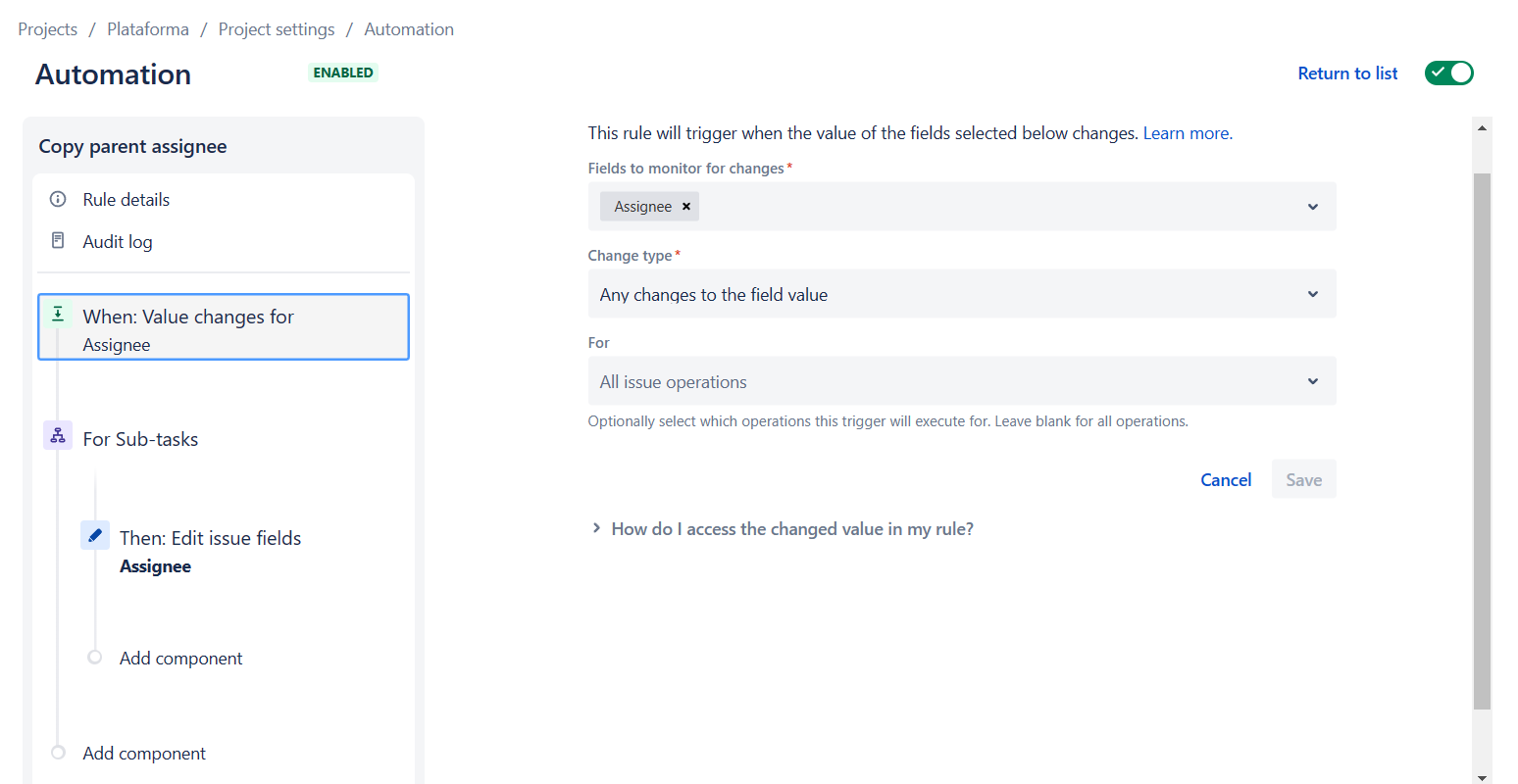Click the Audit log document icon
The image size is (1518, 784).
coord(58,240)
